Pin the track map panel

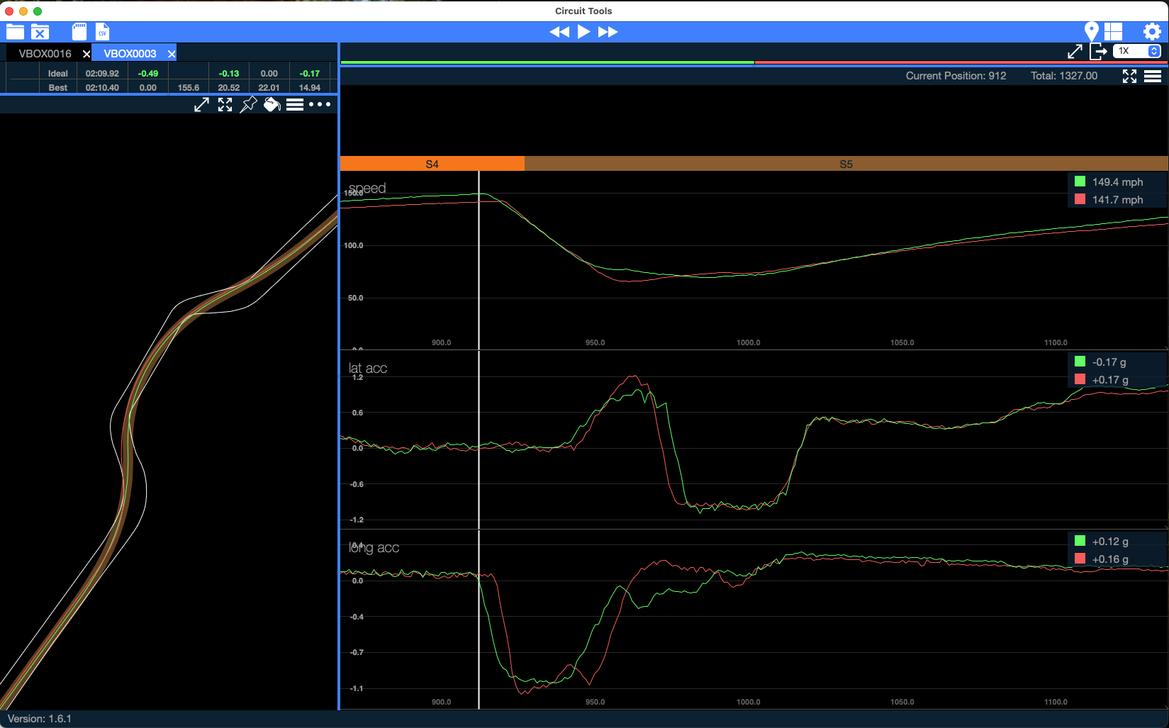point(248,104)
